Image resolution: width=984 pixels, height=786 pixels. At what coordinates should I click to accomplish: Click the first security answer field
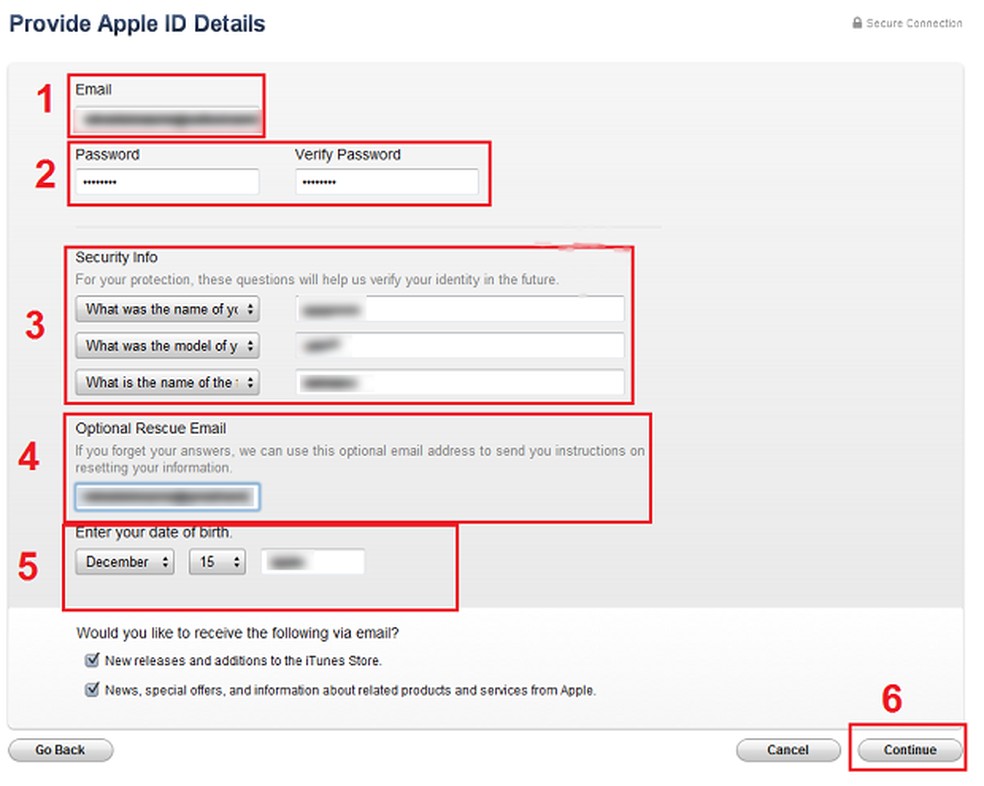[460, 309]
